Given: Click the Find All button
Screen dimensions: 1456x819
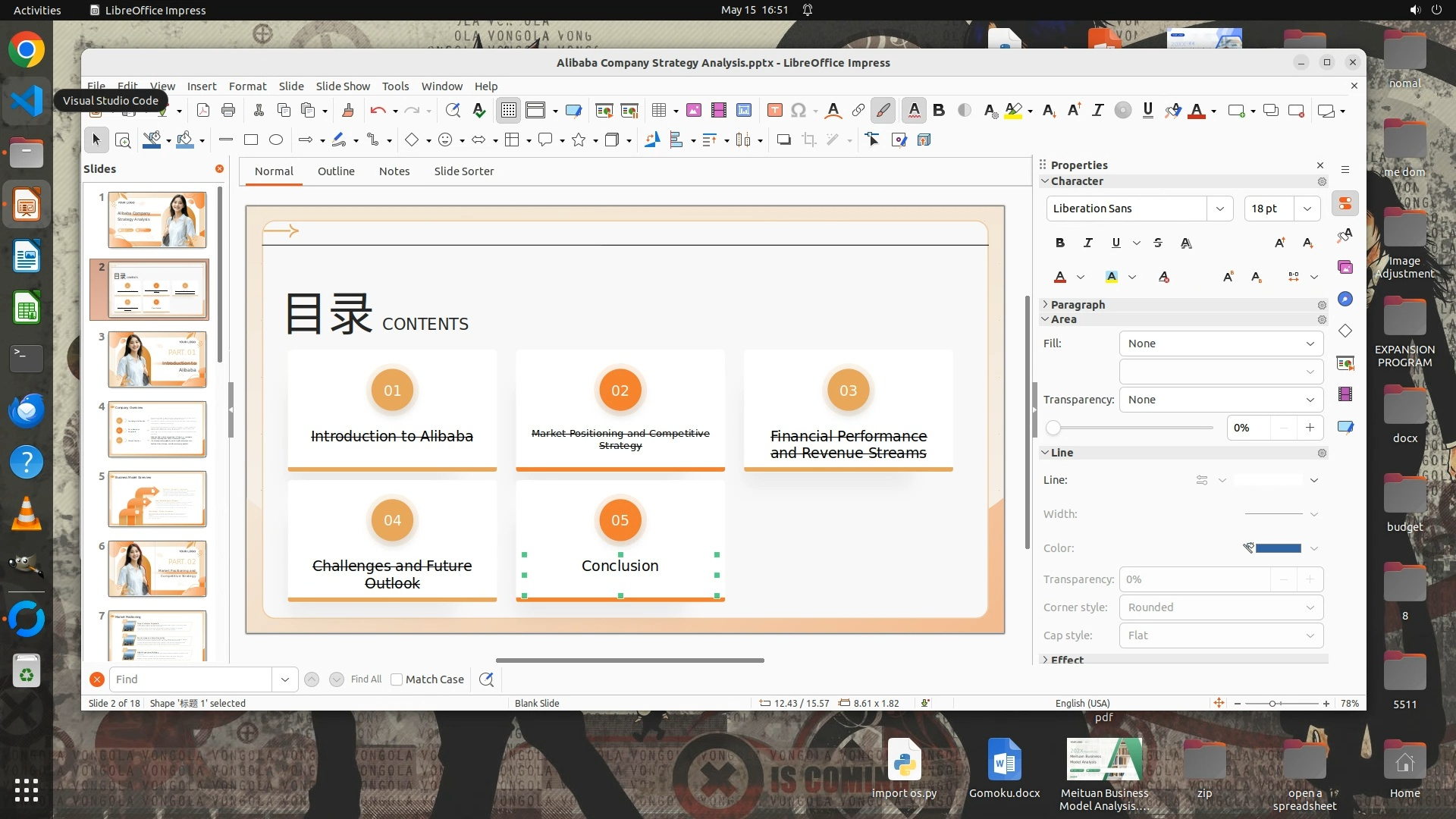Looking at the screenshot, I should point(366,679).
